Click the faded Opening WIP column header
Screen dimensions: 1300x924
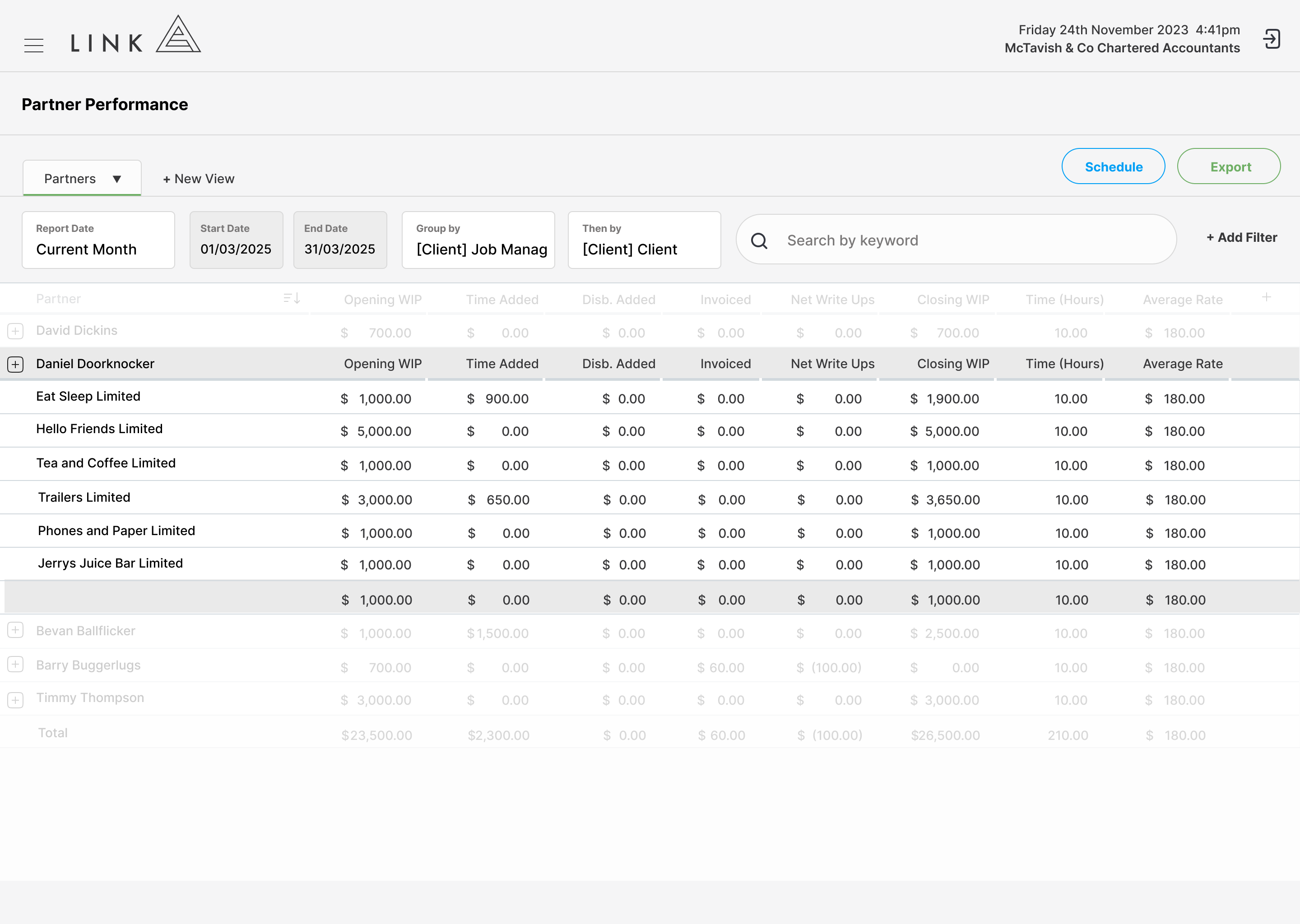[x=382, y=299]
